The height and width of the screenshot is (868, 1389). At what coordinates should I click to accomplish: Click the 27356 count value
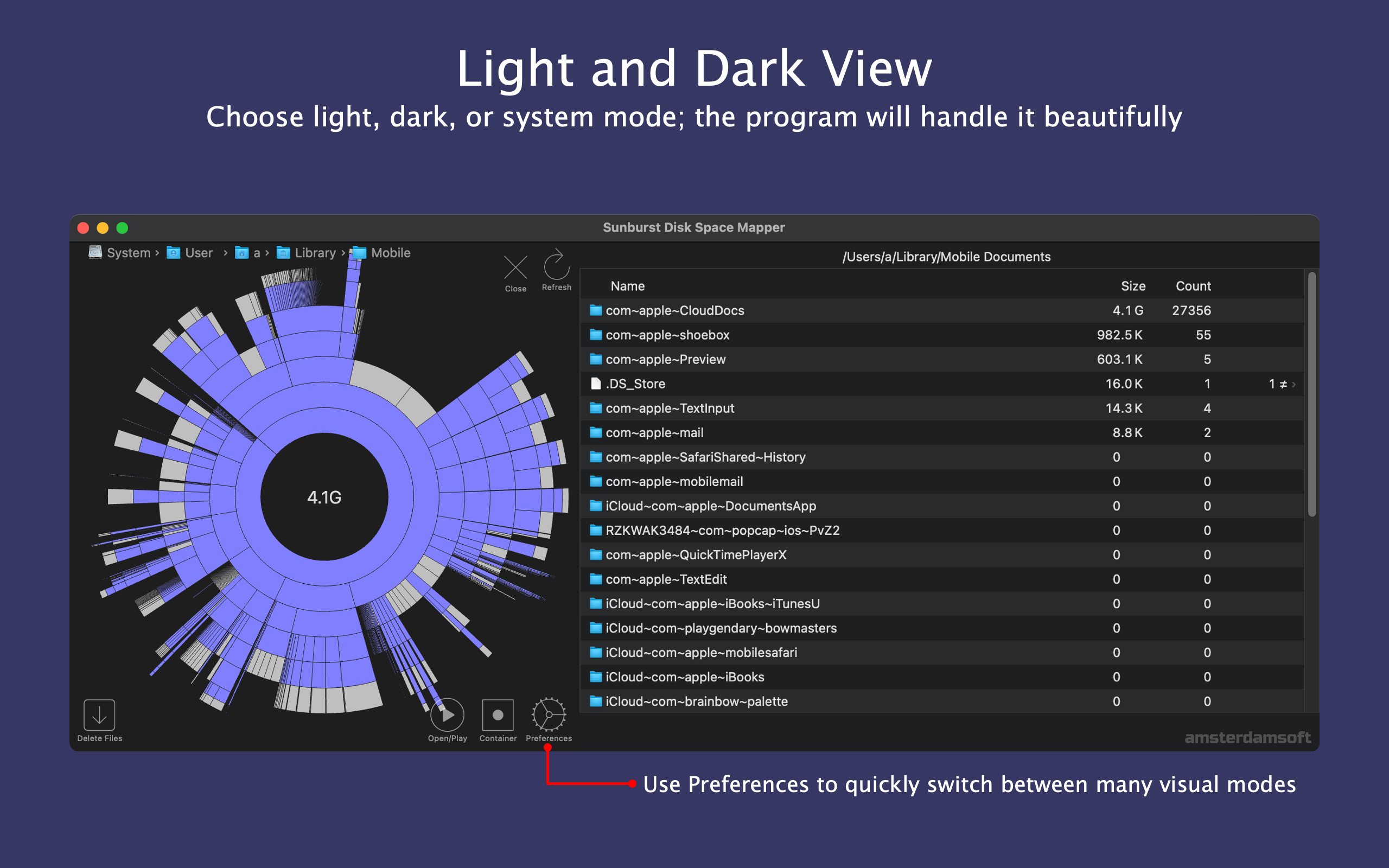click(x=1192, y=310)
